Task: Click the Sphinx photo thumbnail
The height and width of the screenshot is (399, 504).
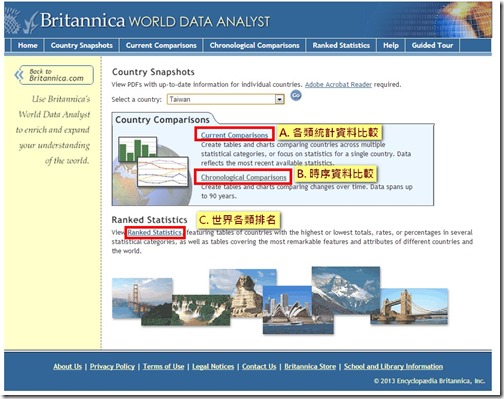Action: pyautogui.click(x=243, y=293)
